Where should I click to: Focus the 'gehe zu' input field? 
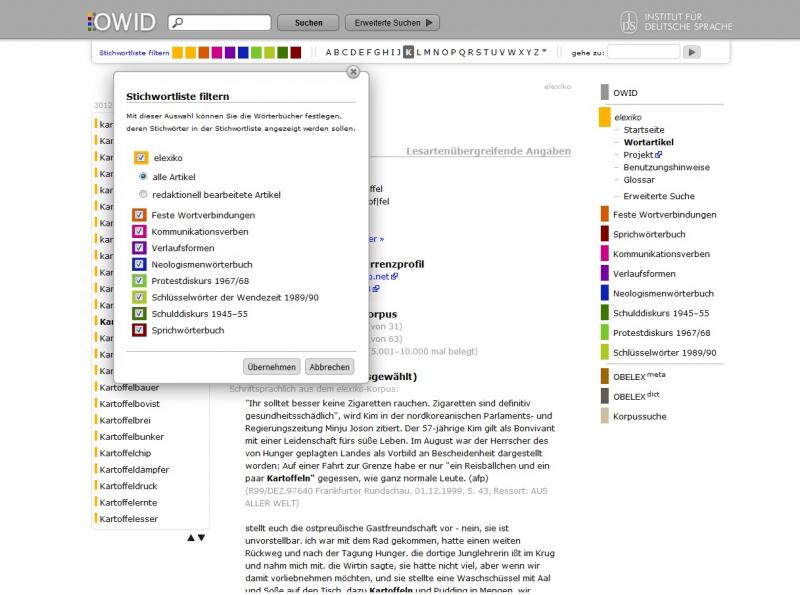(x=644, y=52)
